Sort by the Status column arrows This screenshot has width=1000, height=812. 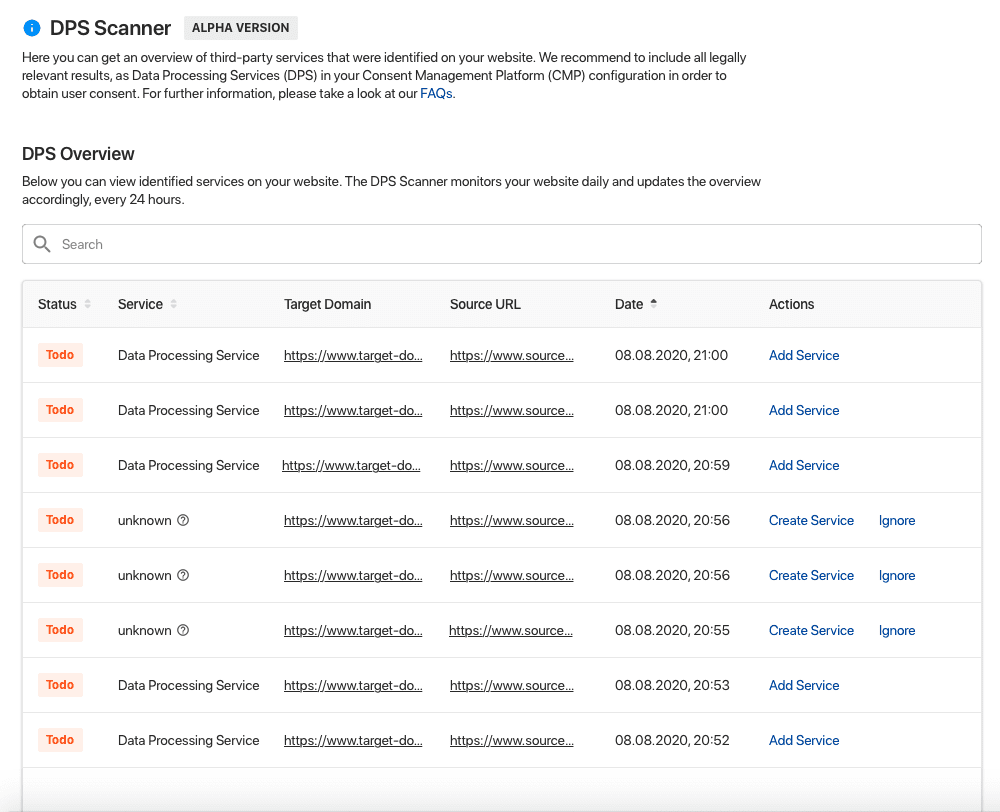(87, 304)
